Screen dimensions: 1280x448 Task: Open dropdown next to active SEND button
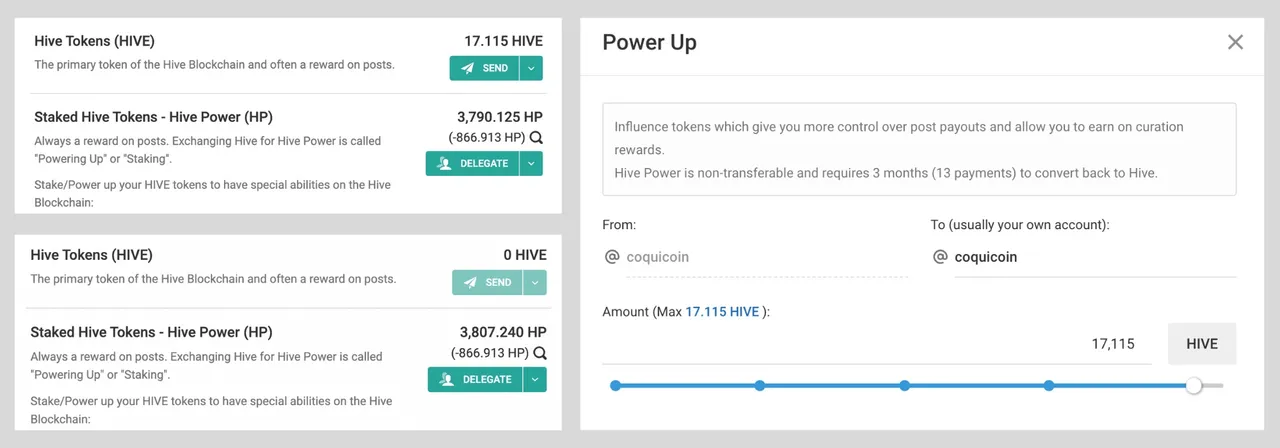532,68
